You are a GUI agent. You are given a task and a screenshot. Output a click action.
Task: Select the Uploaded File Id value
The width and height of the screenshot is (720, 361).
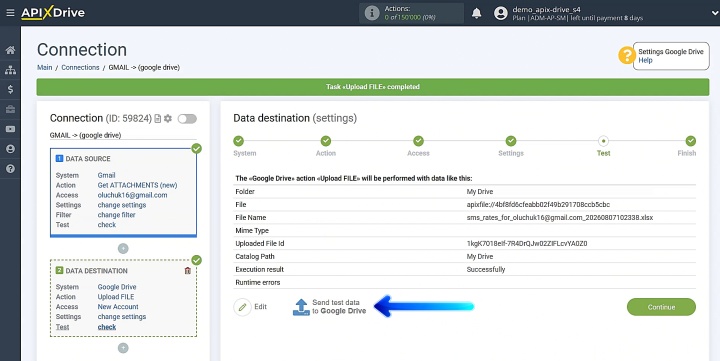point(527,243)
